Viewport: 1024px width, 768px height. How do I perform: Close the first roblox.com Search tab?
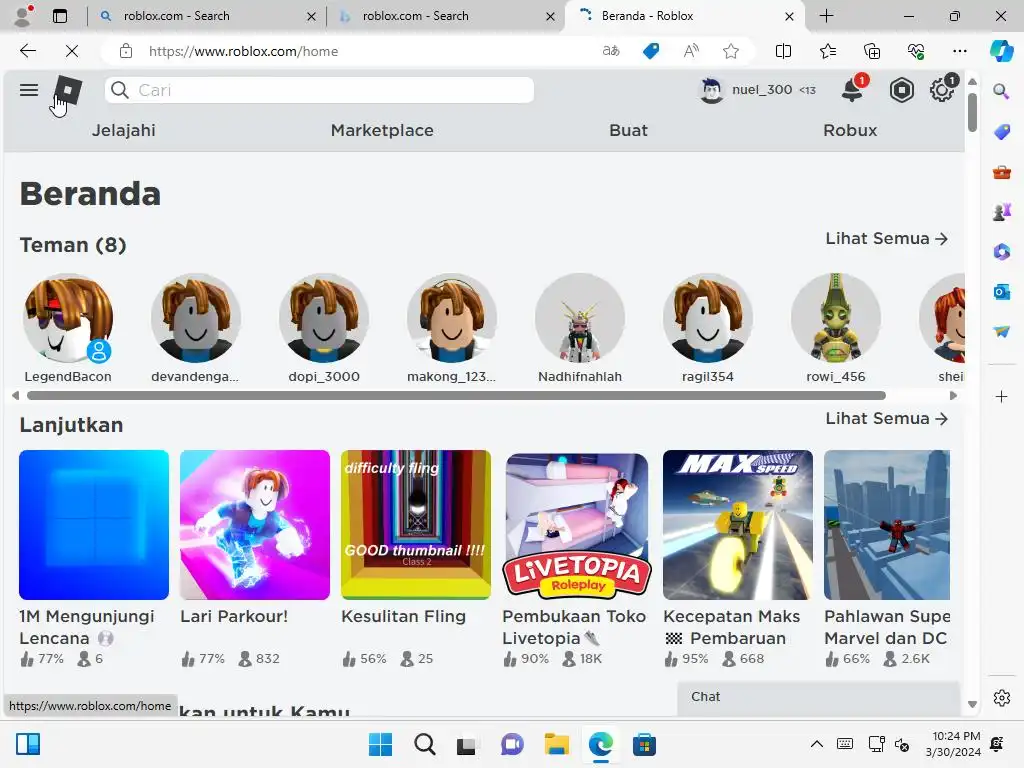click(x=312, y=16)
